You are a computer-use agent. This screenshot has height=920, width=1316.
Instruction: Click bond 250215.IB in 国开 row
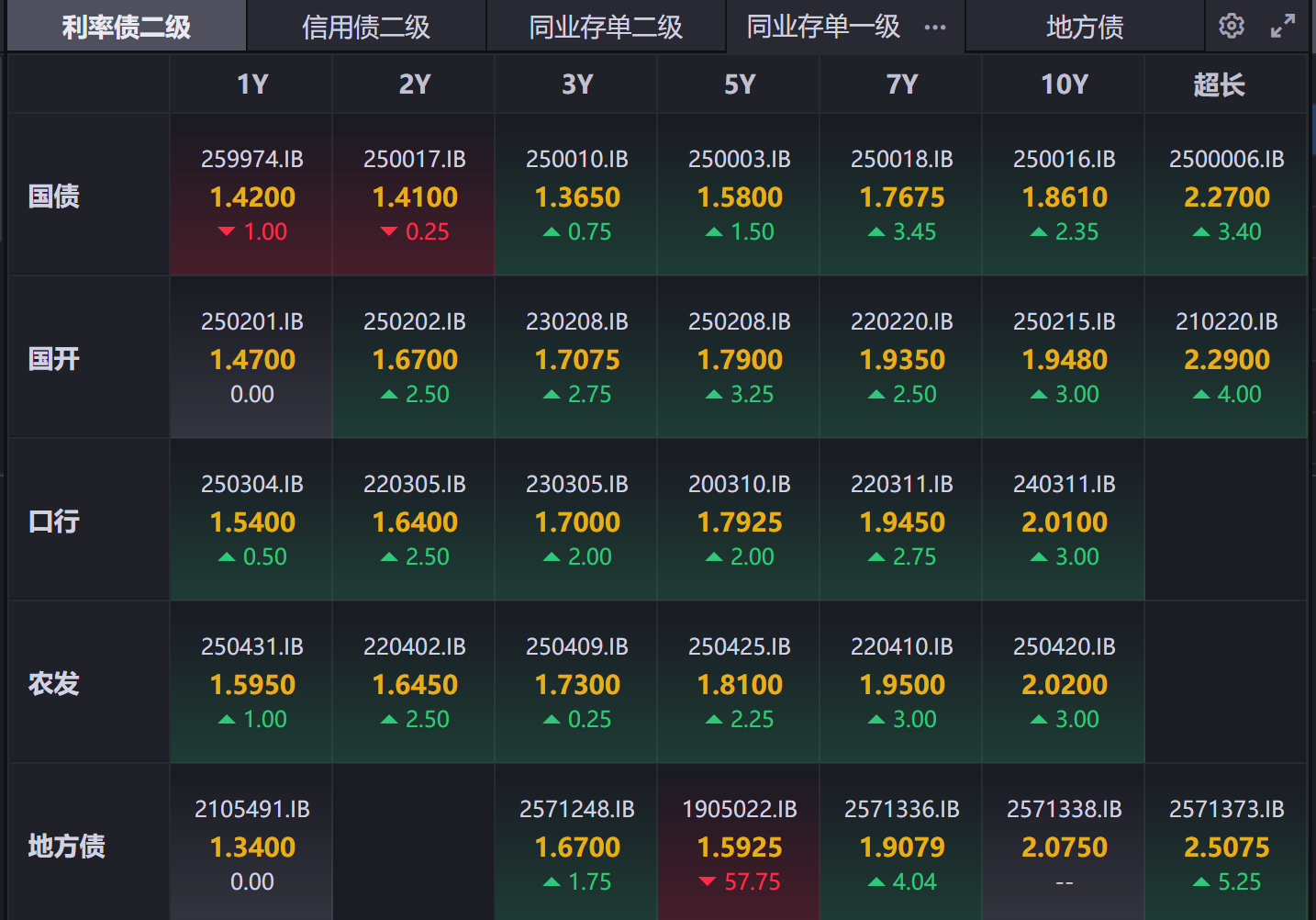(1064, 358)
